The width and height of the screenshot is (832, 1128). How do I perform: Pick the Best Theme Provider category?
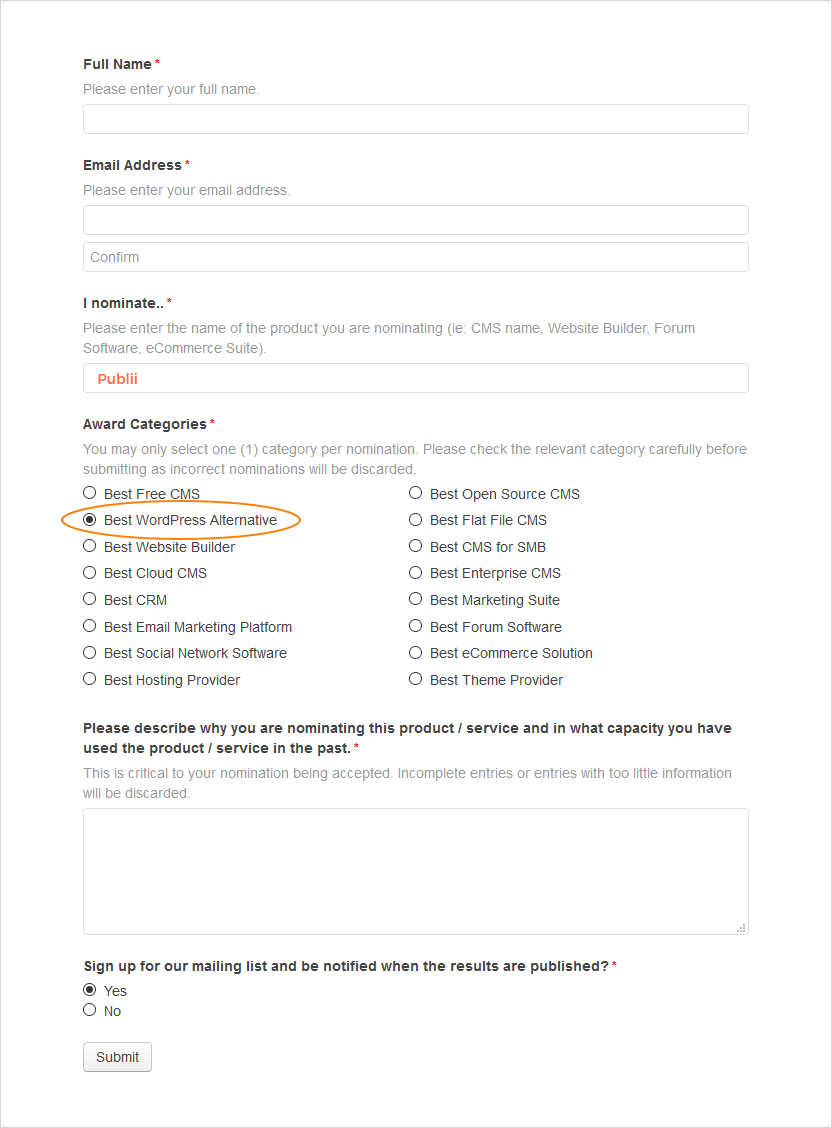415,678
